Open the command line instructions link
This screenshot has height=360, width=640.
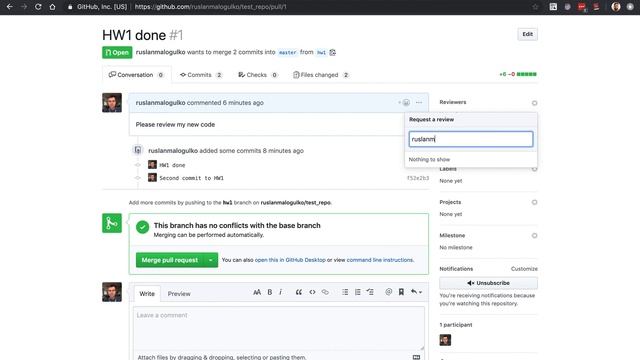click(380, 260)
